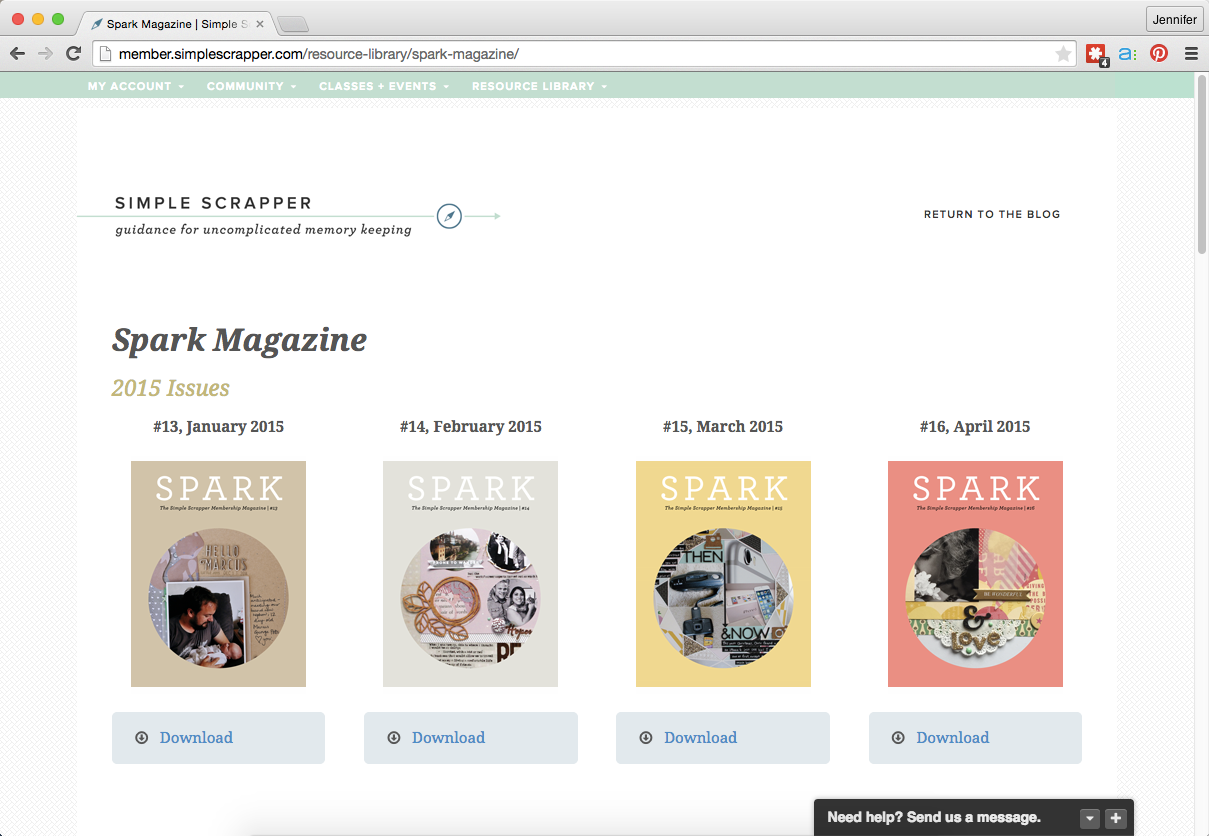This screenshot has height=836, width=1209.
Task: Reload the page with the refresh icon
Action: click(x=73, y=54)
